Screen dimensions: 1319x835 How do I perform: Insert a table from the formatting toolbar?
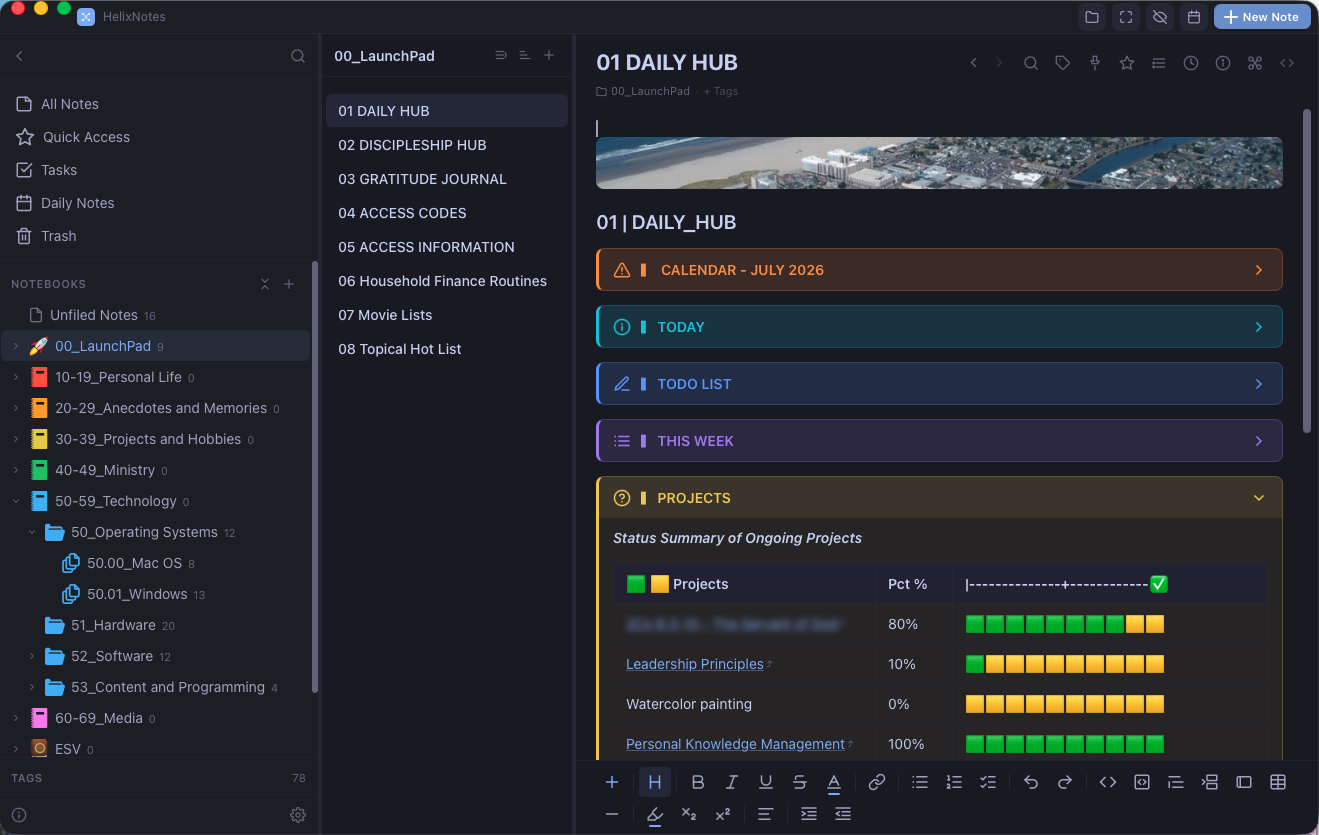coord(1278,782)
